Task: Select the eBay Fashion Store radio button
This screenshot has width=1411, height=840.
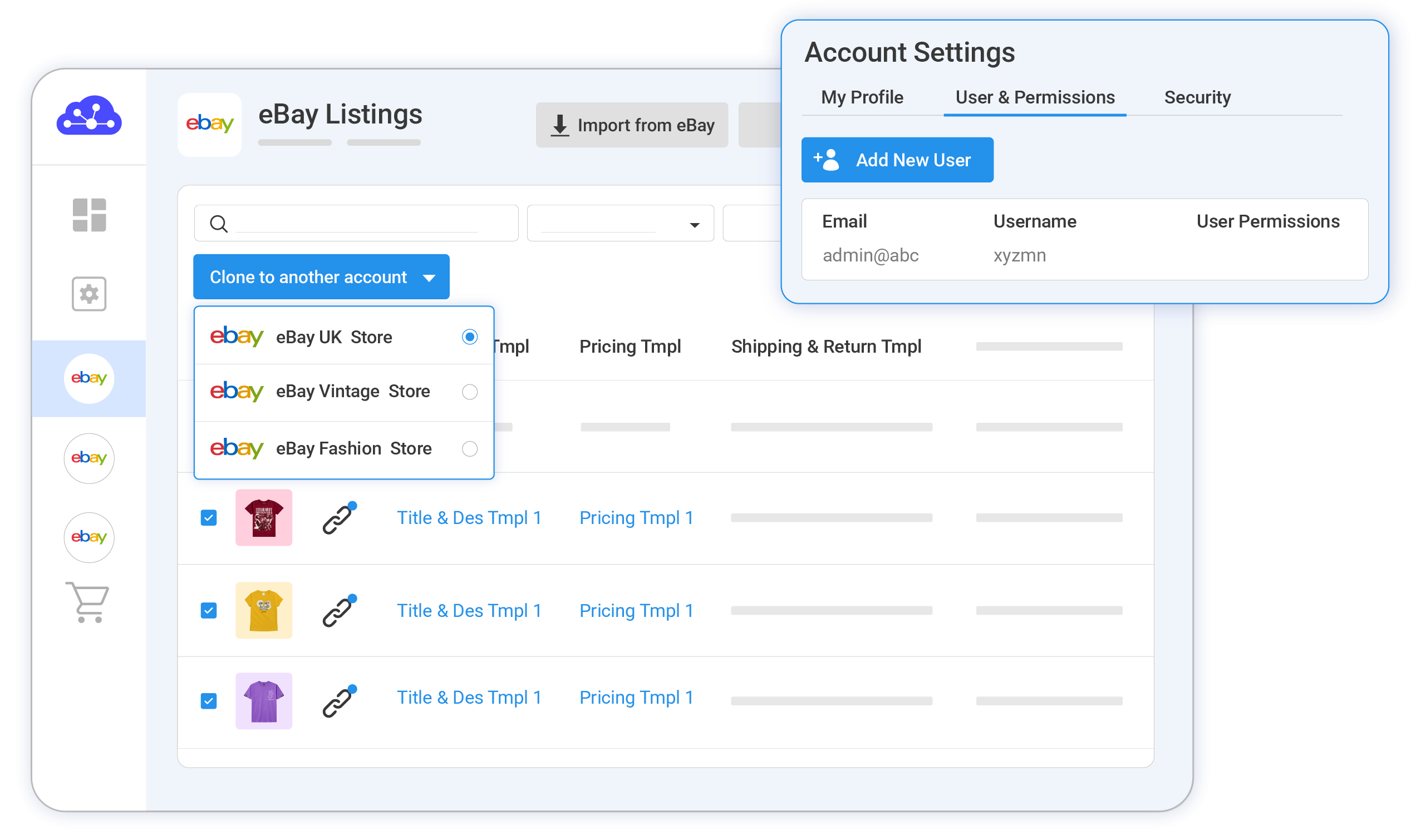Action: (470, 449)
